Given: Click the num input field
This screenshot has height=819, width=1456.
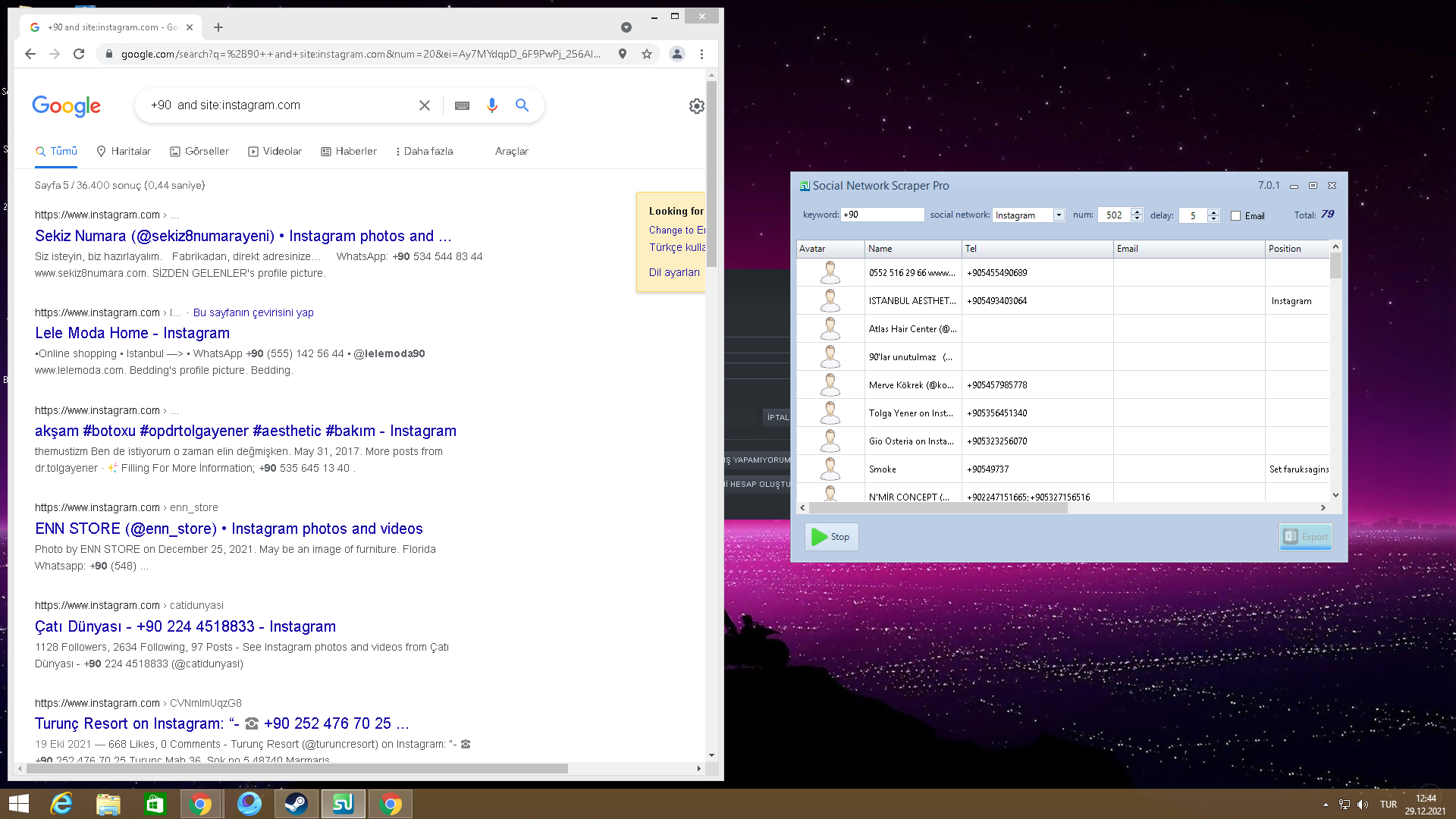Looking at the screenshot, I should 1114,215.
